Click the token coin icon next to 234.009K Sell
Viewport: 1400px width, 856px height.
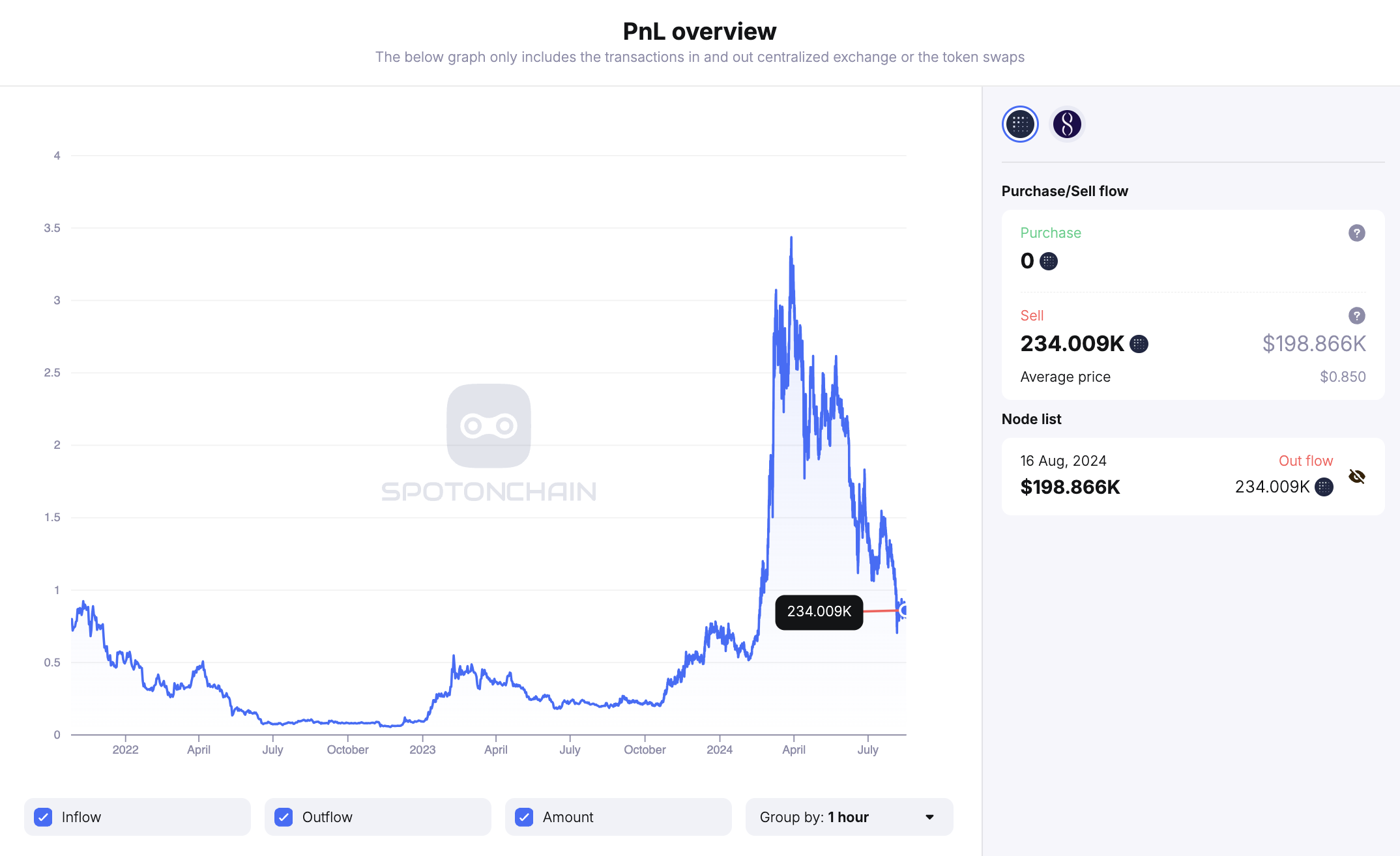click(x=1138, y=344)
